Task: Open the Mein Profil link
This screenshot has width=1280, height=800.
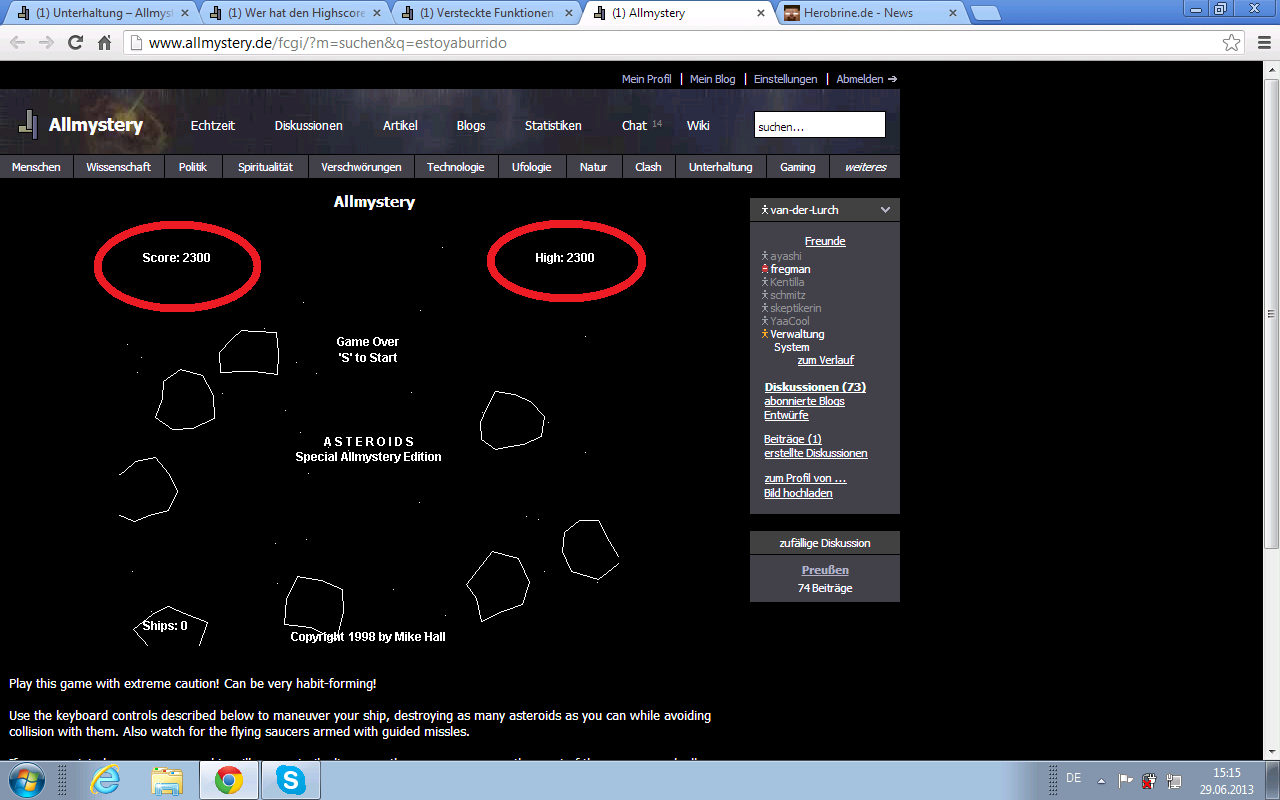Action: pyautogui.click(x=647, y=79)
